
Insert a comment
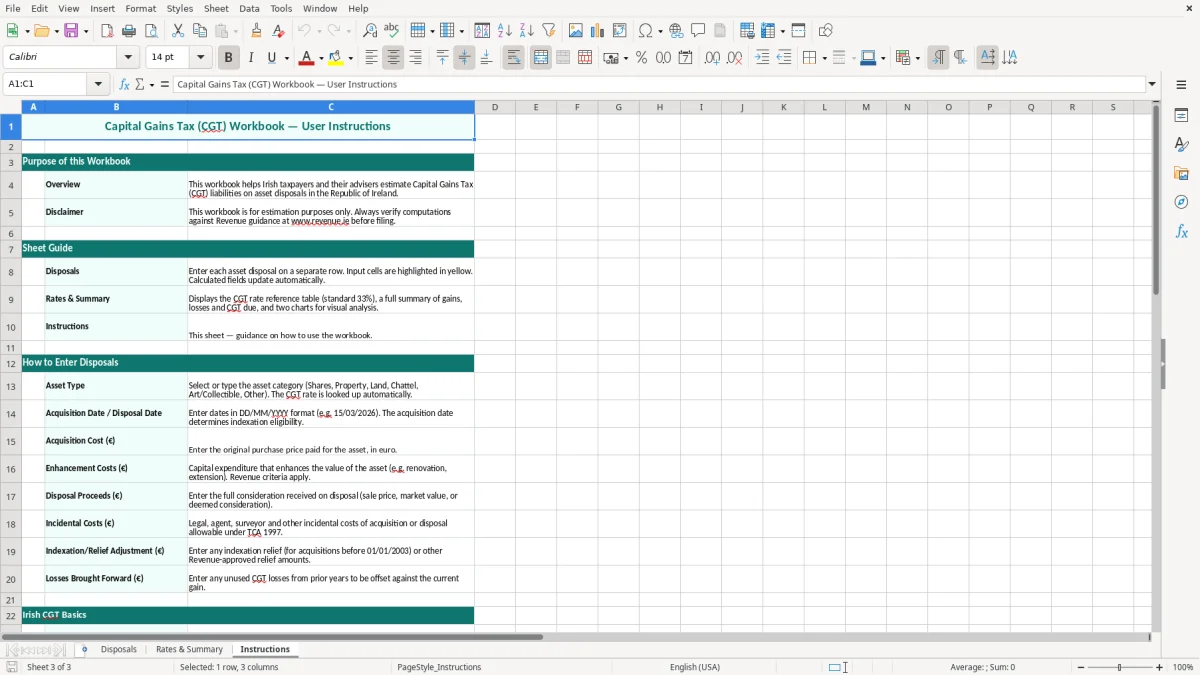click(698, 31)
